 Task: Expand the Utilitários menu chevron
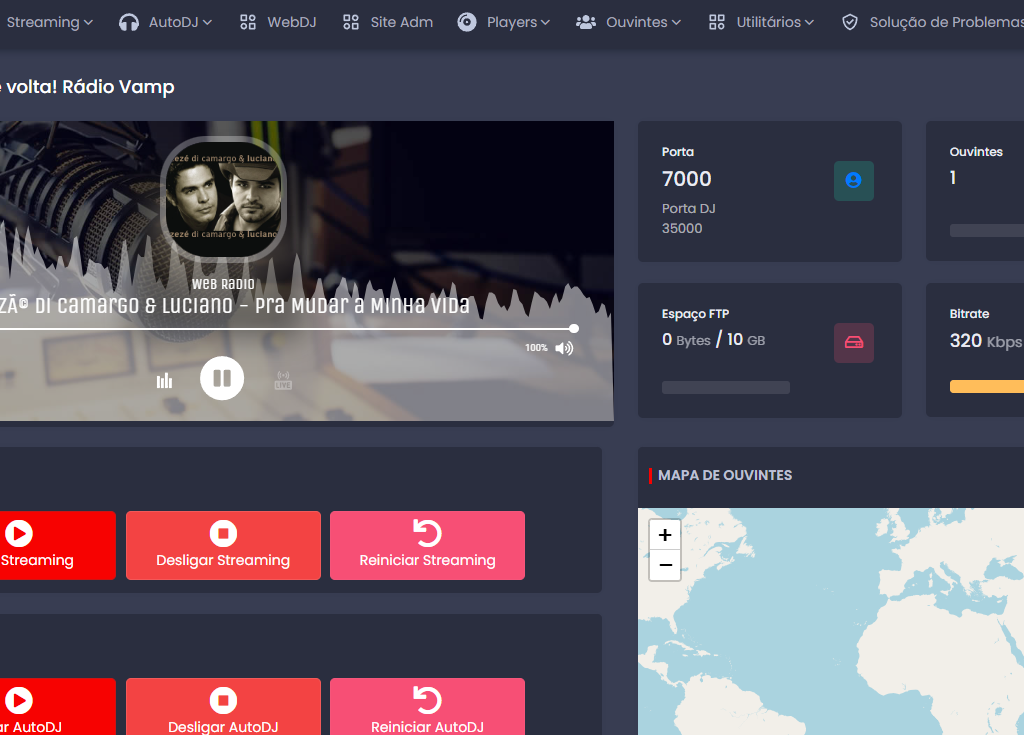coord(809,23)
